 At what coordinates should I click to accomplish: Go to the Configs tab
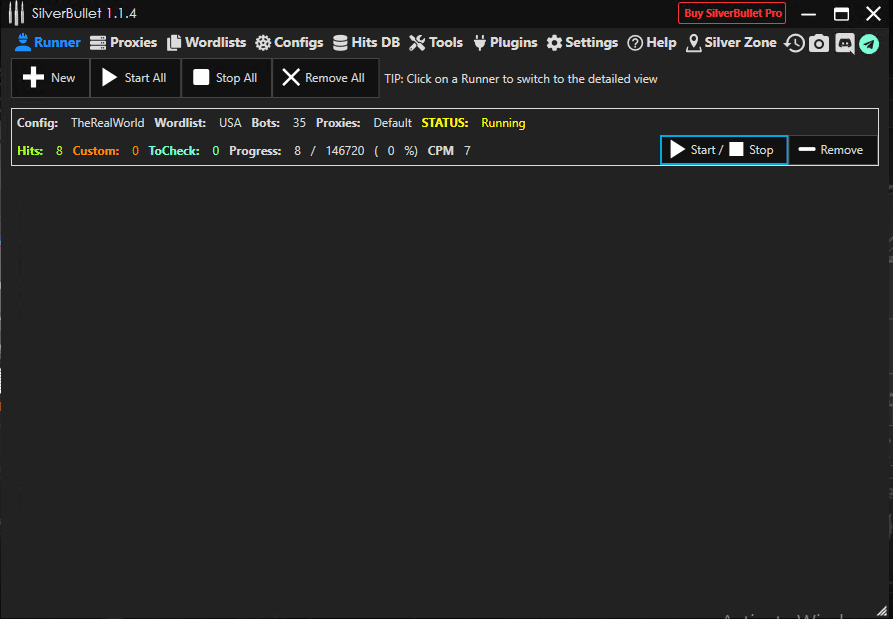[x=289, y=43]
